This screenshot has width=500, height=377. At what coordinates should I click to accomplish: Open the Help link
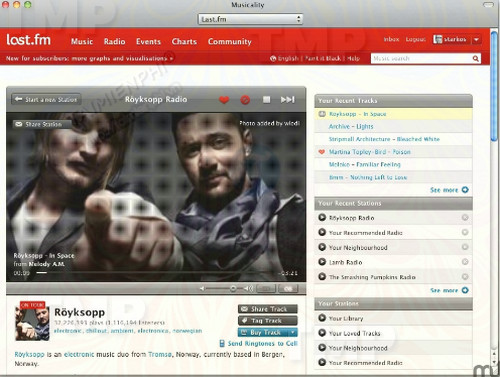click(x=353, y=58)
